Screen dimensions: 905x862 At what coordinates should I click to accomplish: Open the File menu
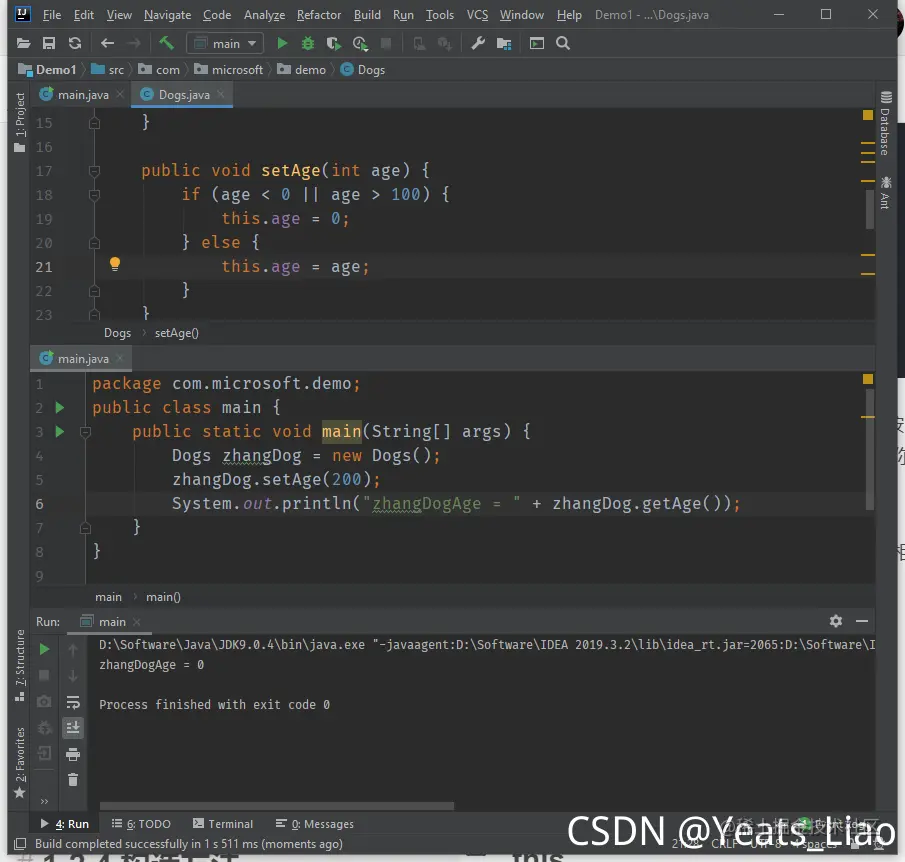(x=51, y=15)
